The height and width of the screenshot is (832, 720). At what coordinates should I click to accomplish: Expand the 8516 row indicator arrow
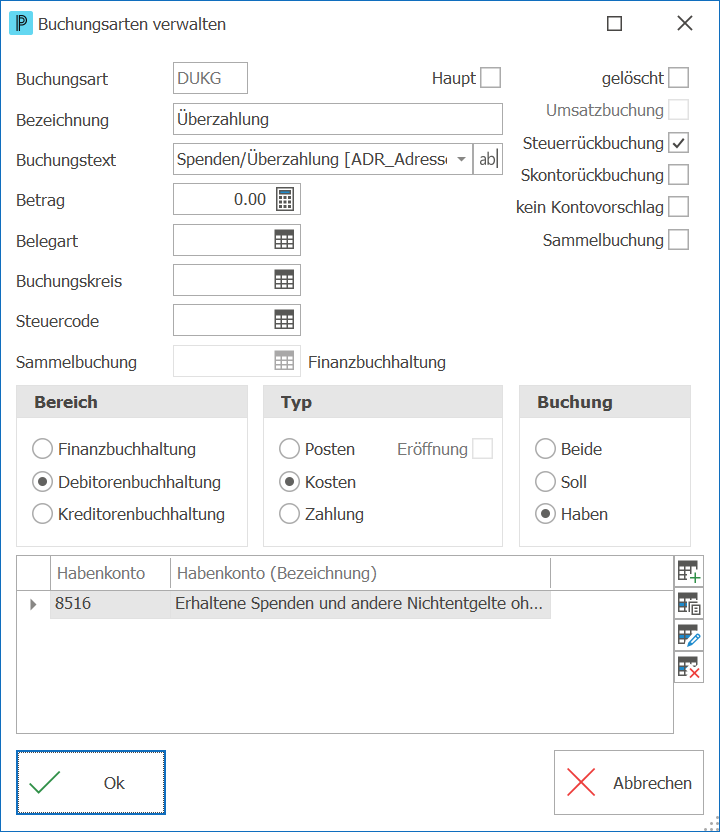click(33, 604)
